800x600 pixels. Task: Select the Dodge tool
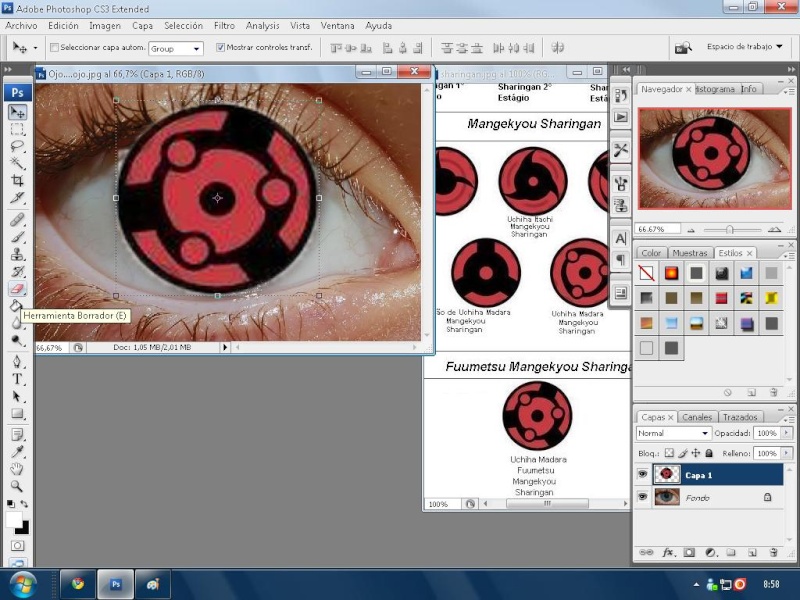click(x=18, y=340)
